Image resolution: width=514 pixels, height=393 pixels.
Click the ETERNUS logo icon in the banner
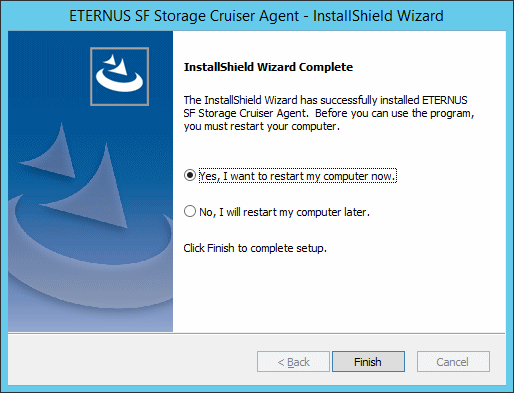[x=119, y=76]
